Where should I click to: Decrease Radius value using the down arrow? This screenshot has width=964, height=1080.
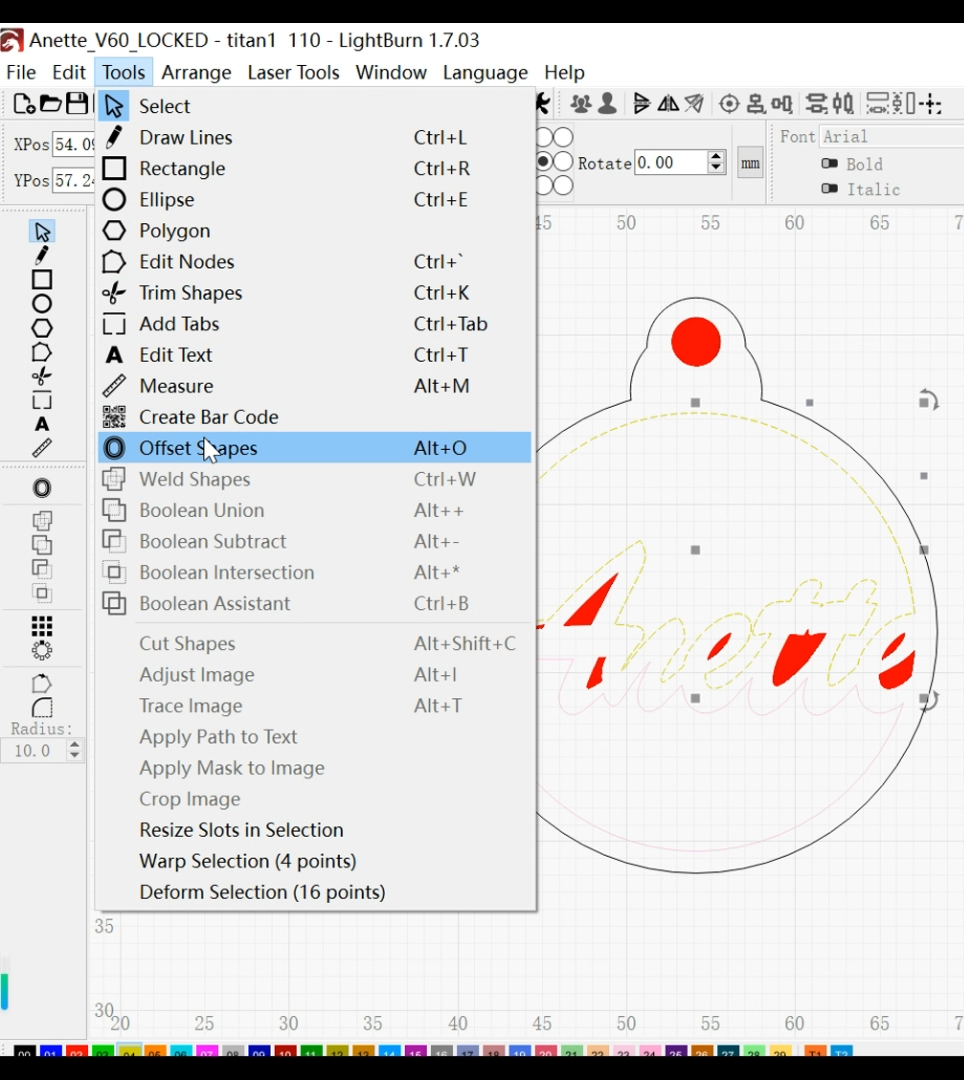click(x=74, y=756)
